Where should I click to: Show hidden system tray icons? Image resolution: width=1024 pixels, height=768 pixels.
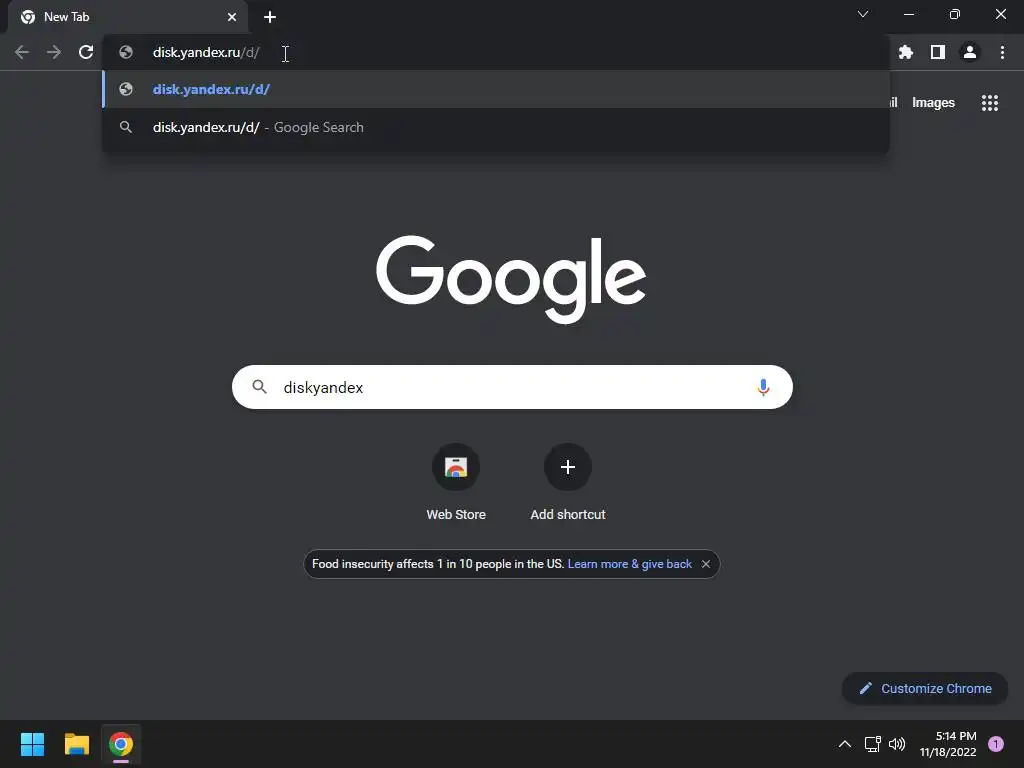(x=844, y=744)
